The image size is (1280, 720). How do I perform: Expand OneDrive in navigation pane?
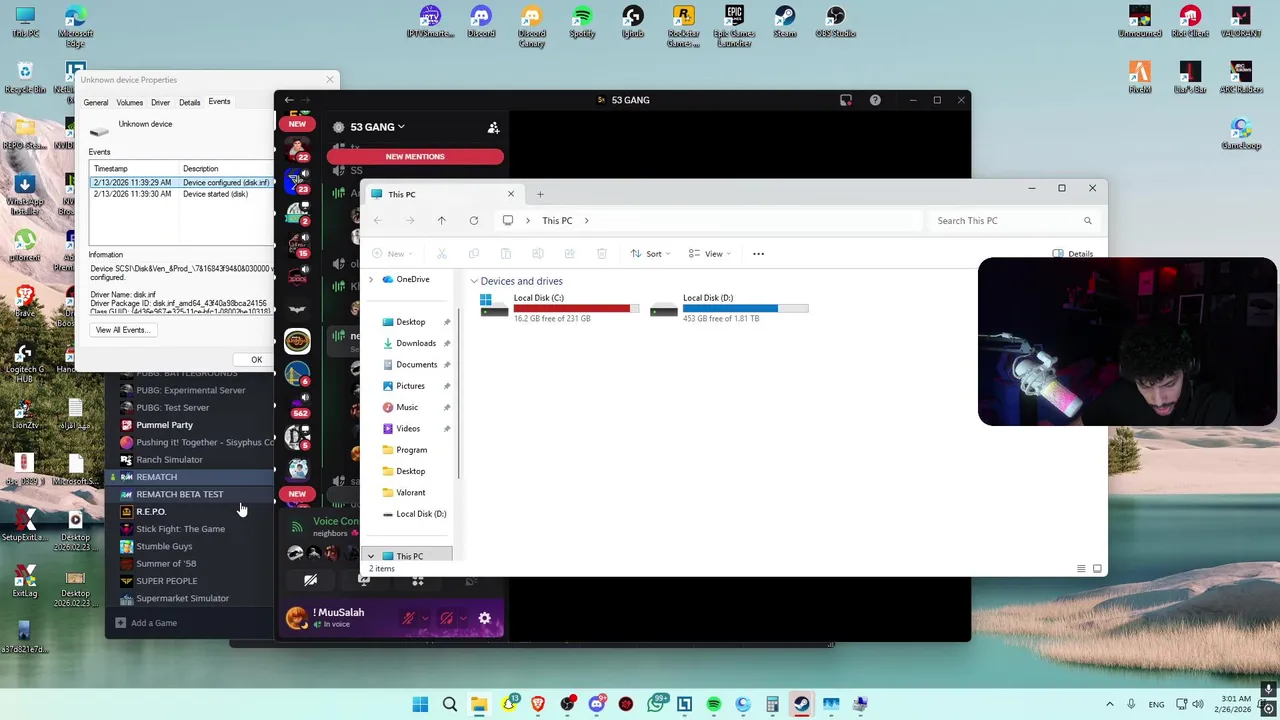coord(371,280)
